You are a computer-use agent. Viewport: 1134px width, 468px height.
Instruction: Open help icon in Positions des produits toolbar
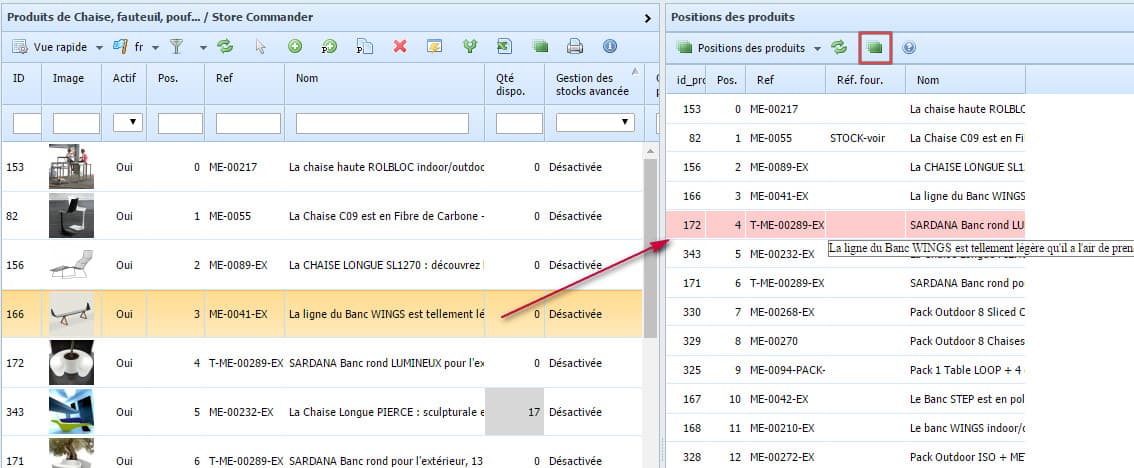(x=909, y=47)
